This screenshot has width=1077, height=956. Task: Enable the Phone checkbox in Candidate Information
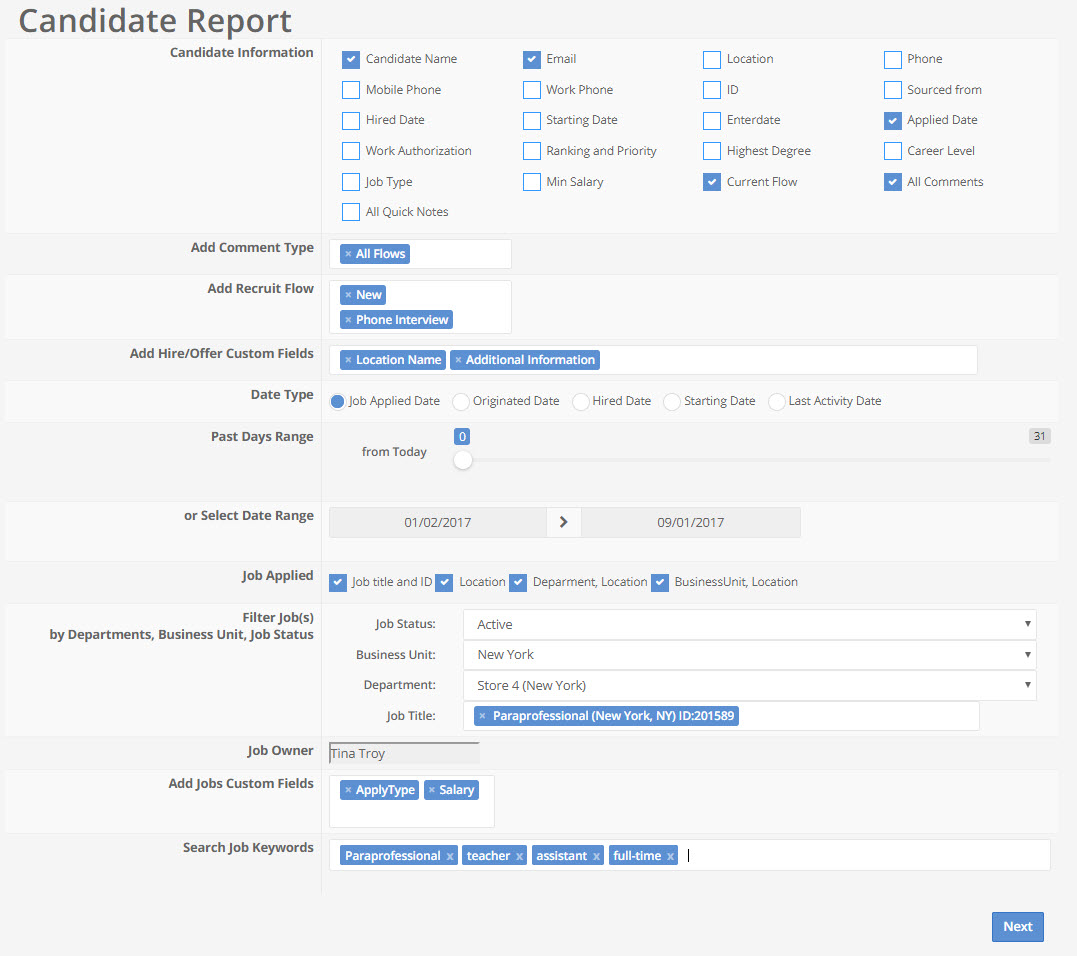(891, 59)
